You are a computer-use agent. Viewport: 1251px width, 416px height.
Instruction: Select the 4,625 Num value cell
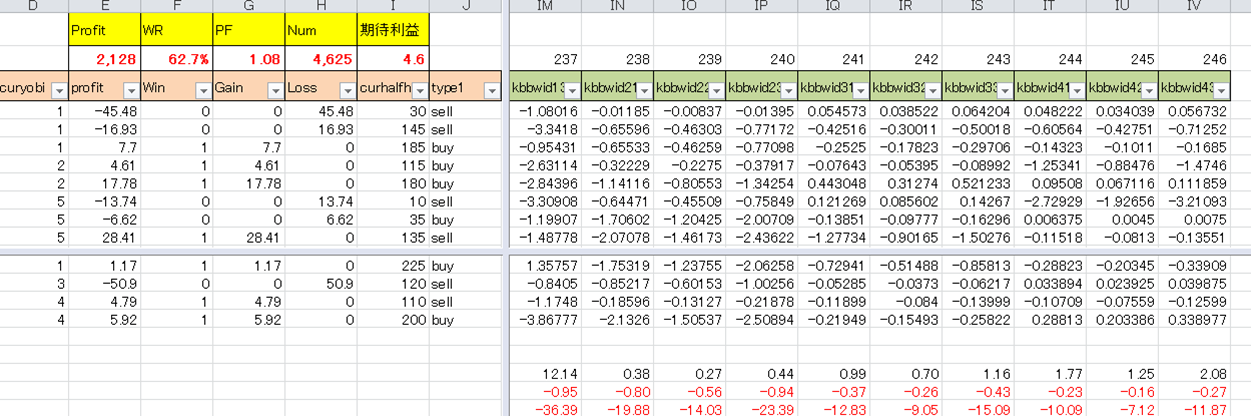tap(321, 59)
